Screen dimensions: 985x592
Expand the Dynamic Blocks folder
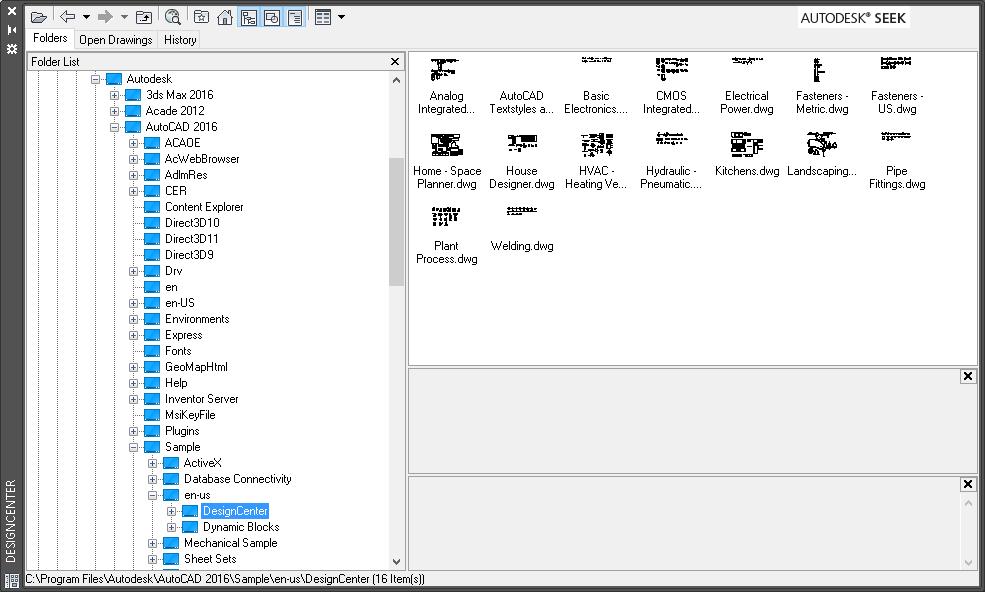pos(171,527)
